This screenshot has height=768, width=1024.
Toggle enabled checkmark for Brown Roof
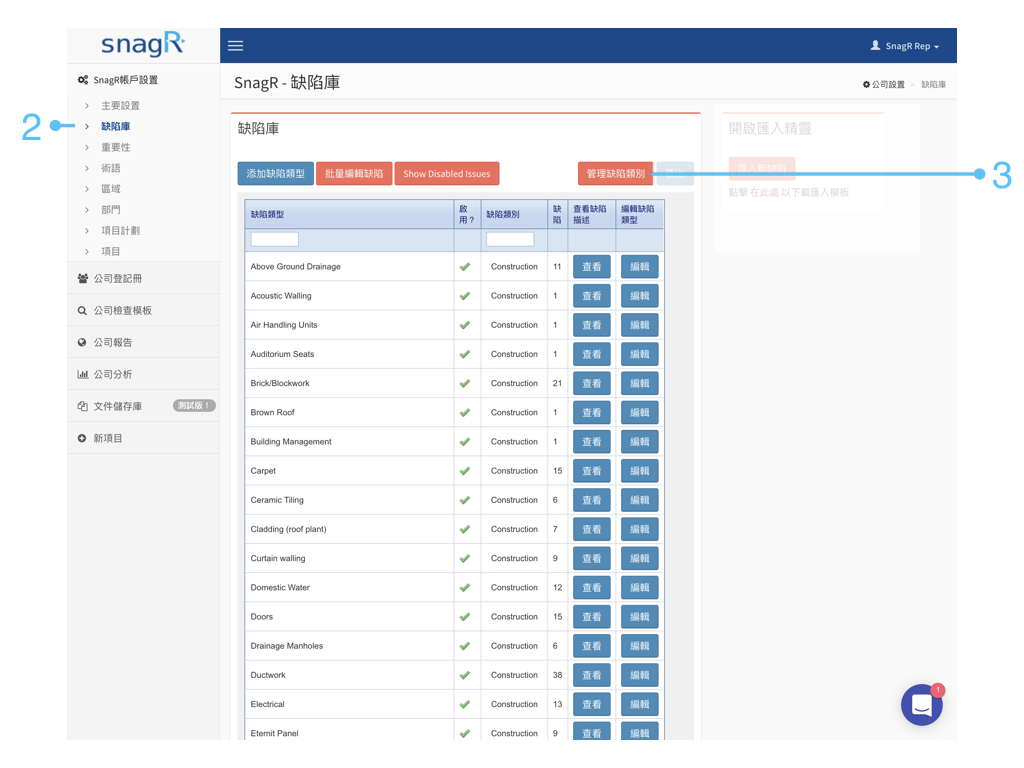click(465, 412)
